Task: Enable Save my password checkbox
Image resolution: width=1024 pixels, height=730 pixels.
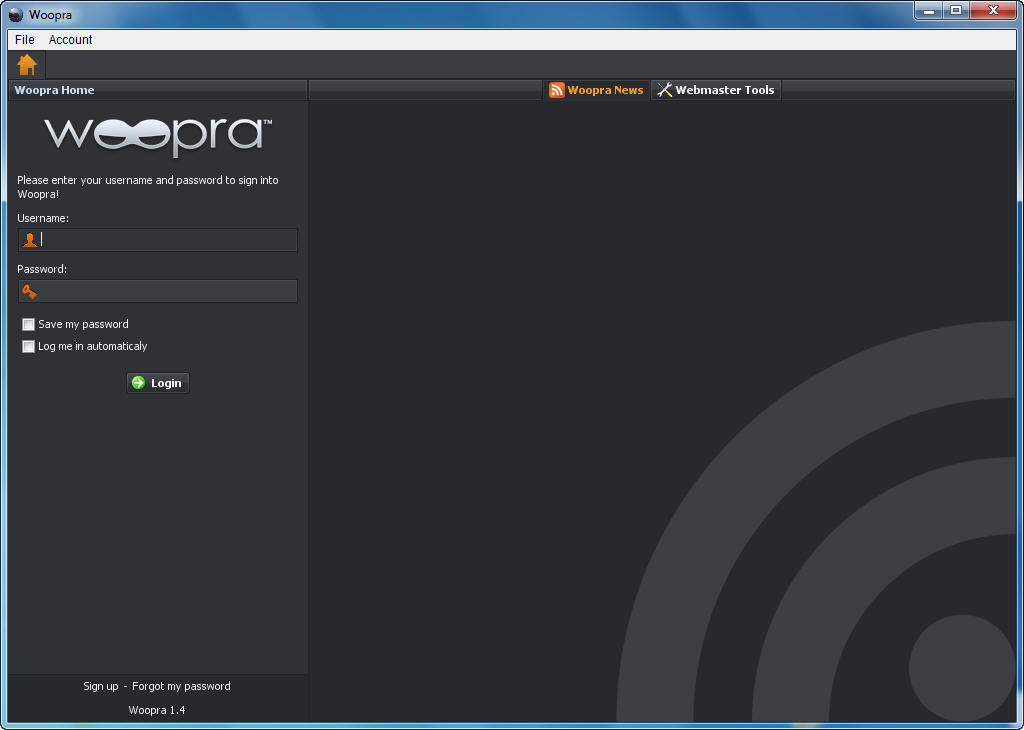Action: coord(28,325)
